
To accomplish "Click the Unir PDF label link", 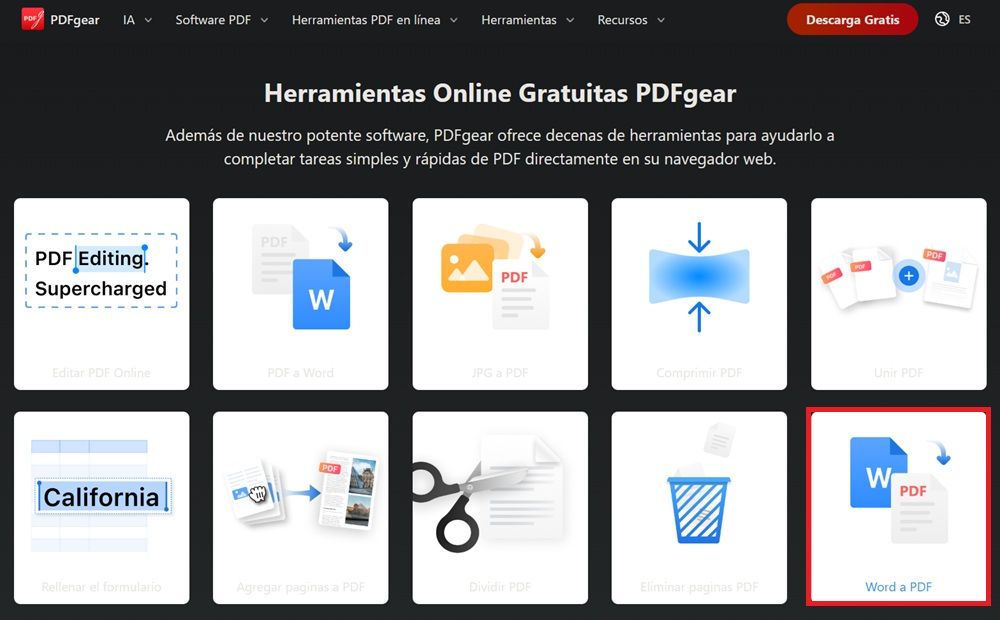I will 898,373.
